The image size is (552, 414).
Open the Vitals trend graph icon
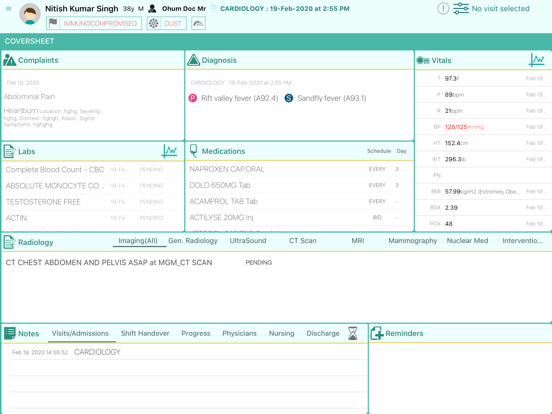click(537, 60)
